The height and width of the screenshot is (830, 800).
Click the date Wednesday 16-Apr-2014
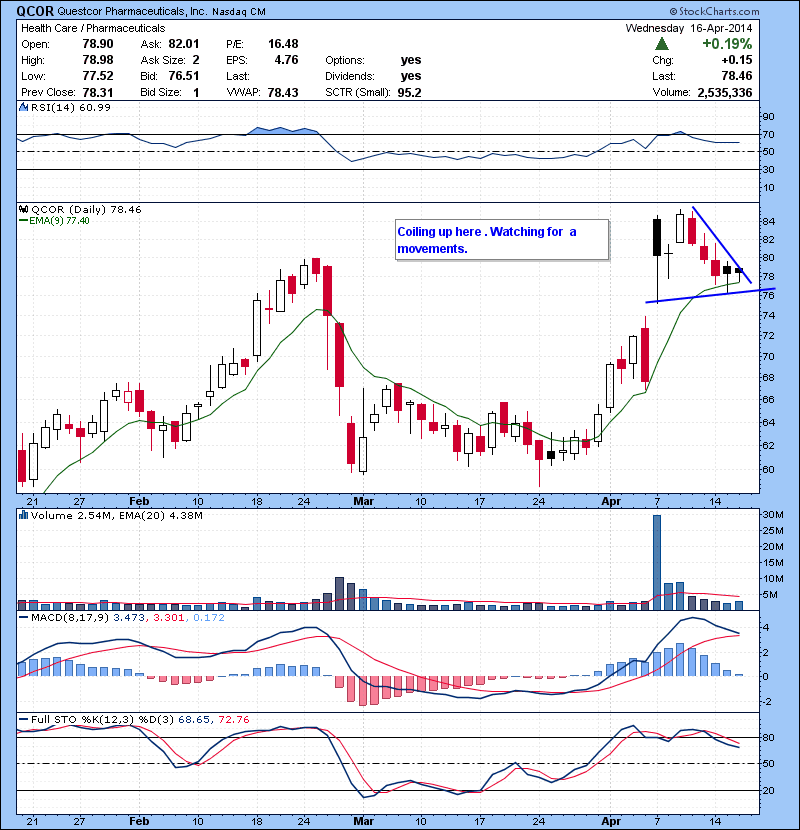[x=689, y=28]
